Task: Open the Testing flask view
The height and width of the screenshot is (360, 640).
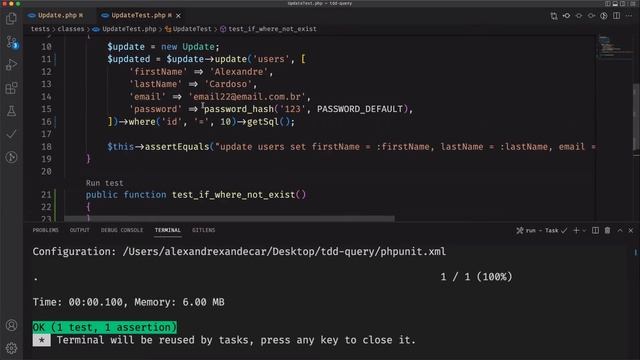Action: click(11, 111)
